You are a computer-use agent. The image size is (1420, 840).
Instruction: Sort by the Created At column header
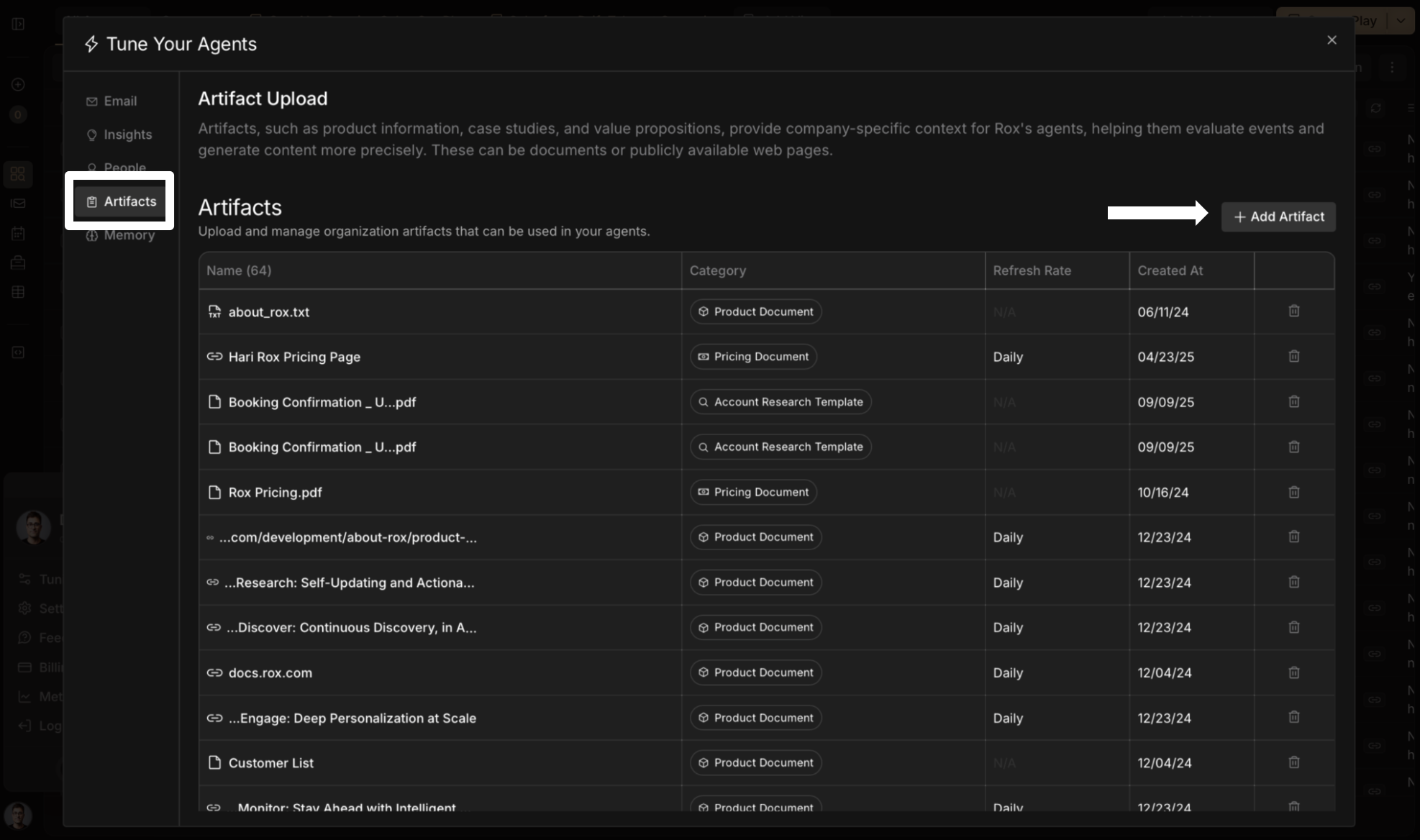pyautogui.click(x=1170, y=271)
